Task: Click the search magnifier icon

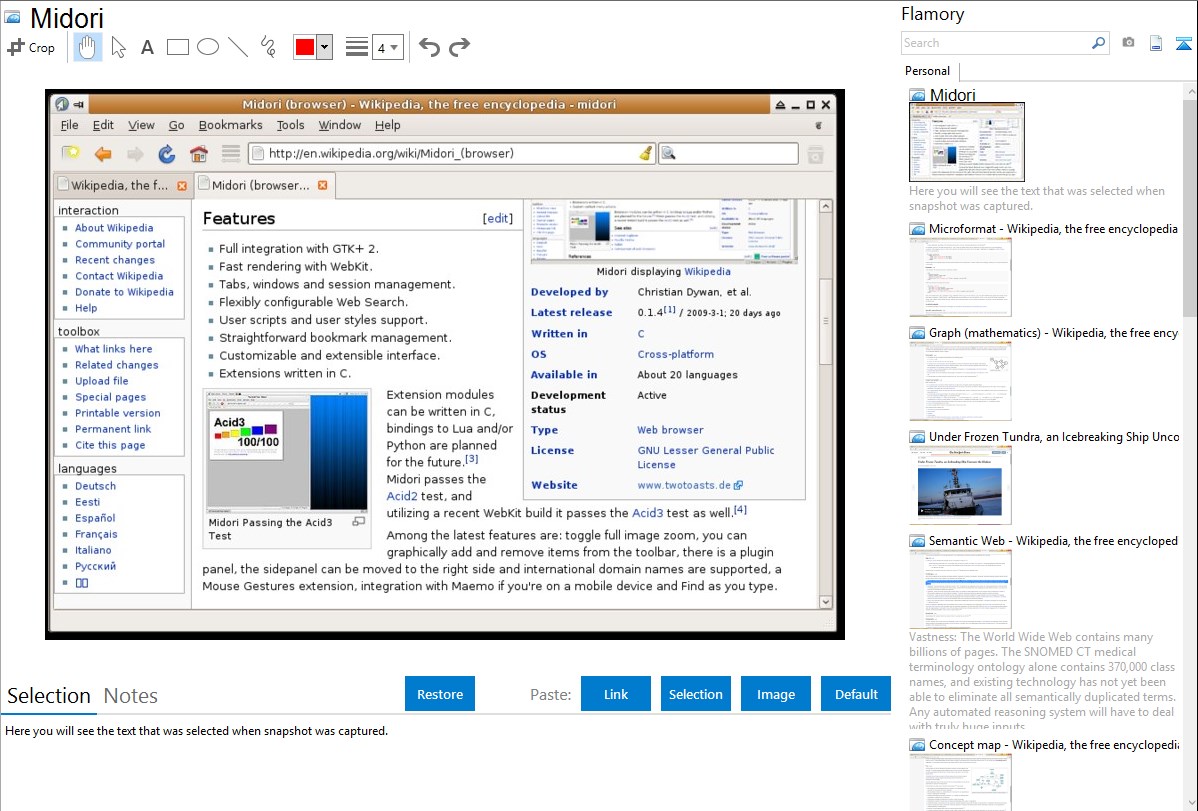Action: click(x=1099, y=43)
